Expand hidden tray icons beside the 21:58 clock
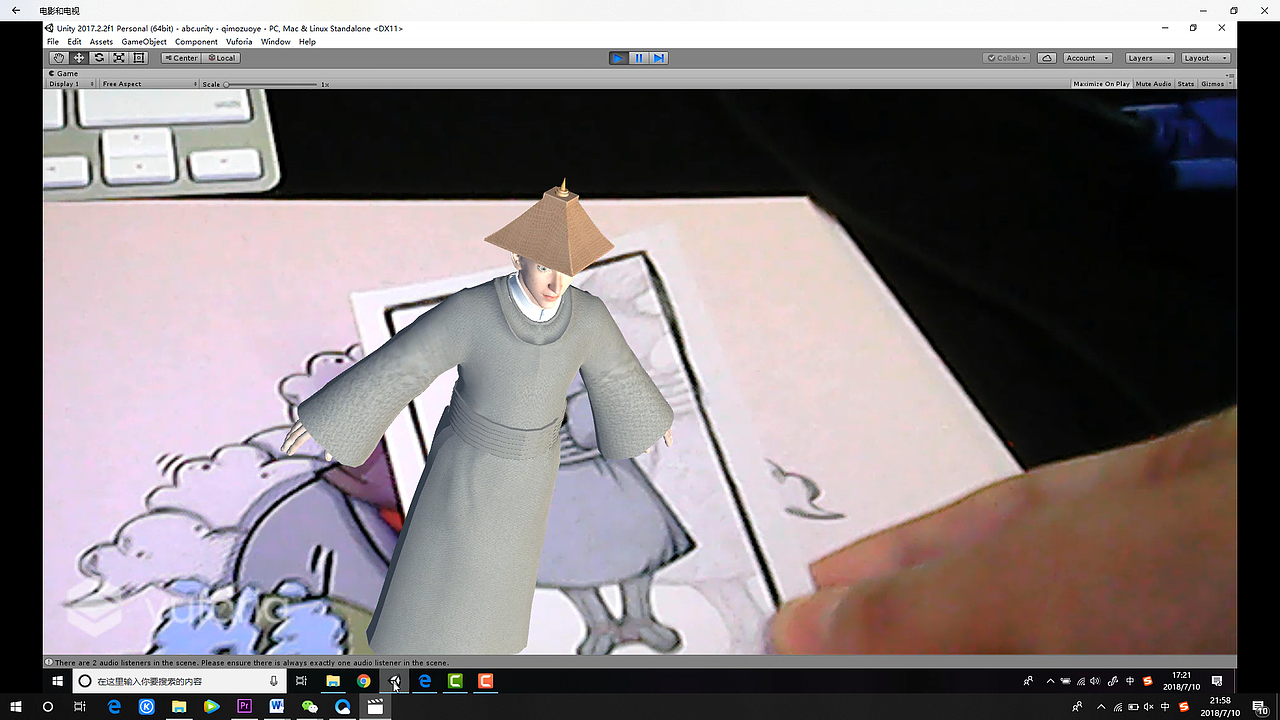Viewport: 1280px width, 720px height. coord(1101,707)
